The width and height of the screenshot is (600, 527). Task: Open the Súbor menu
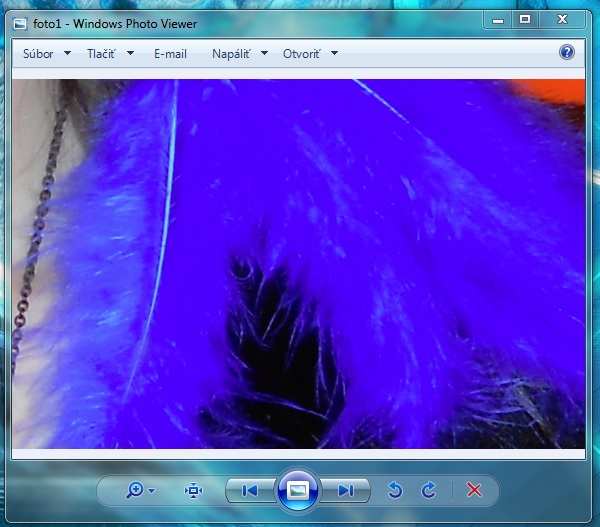[x=46, y=54]
